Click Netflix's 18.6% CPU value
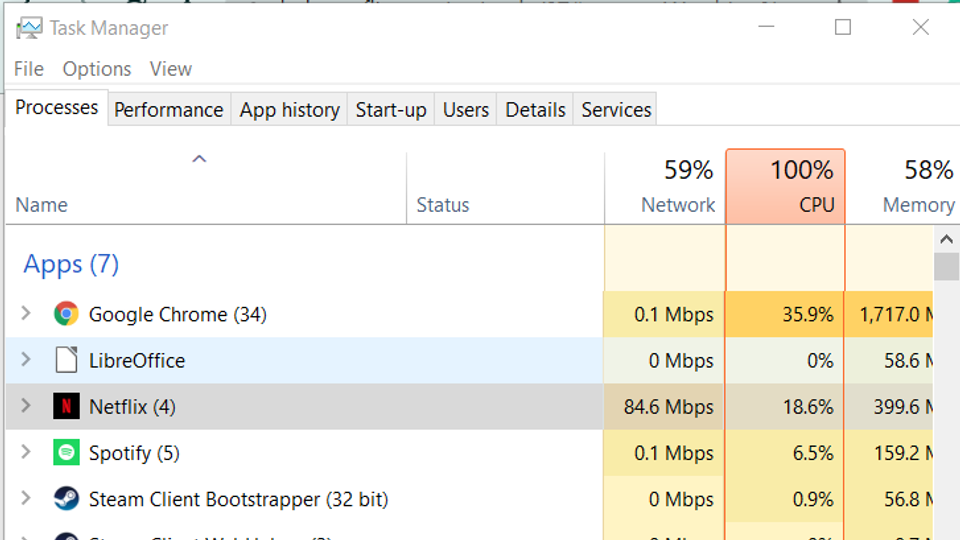Viewport: 960px width, 540px height. (x=808, y=407)
